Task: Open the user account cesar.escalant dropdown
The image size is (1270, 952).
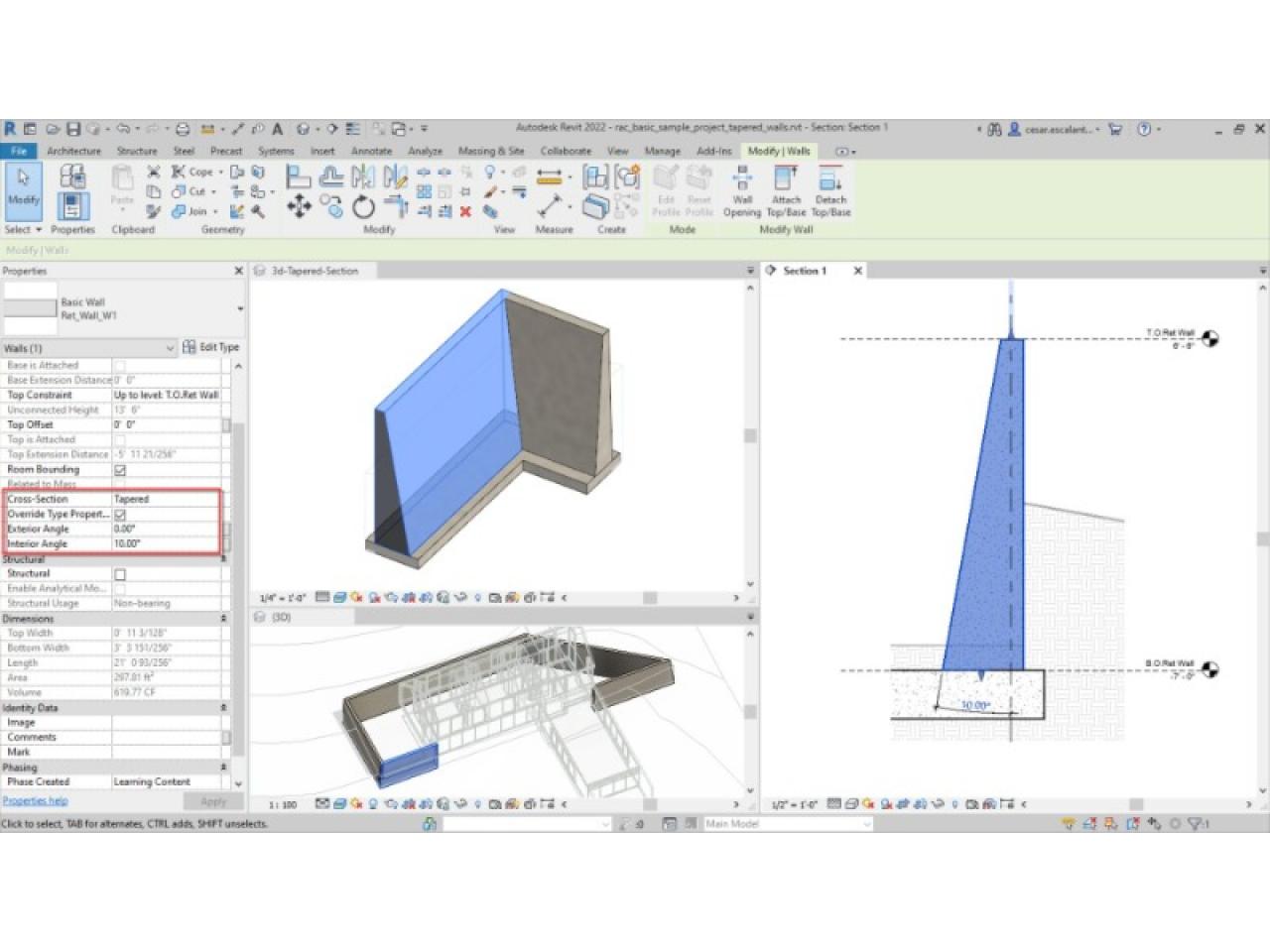Action: [1055, 129]
